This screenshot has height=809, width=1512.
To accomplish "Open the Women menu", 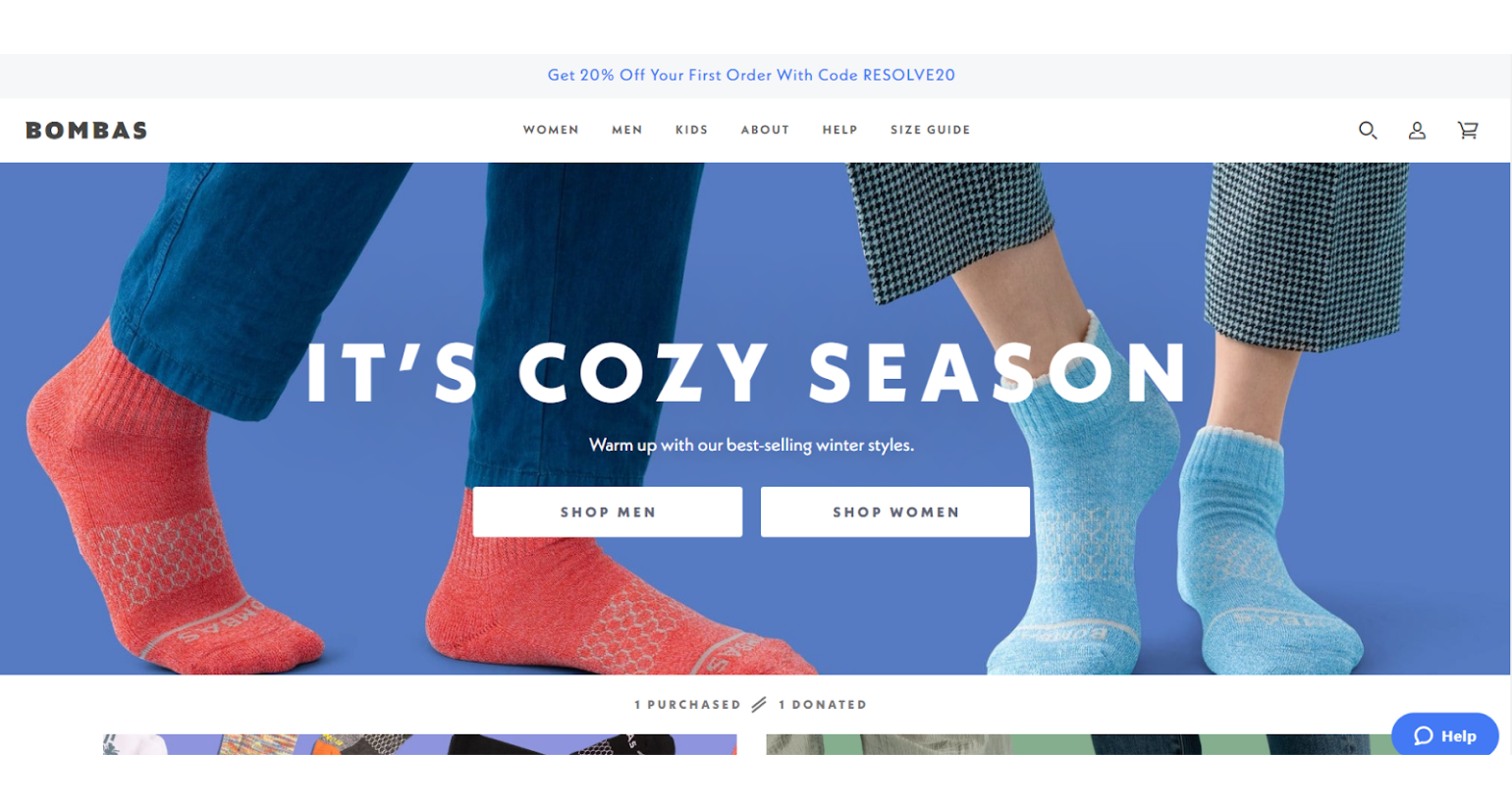I will (551, 130).
